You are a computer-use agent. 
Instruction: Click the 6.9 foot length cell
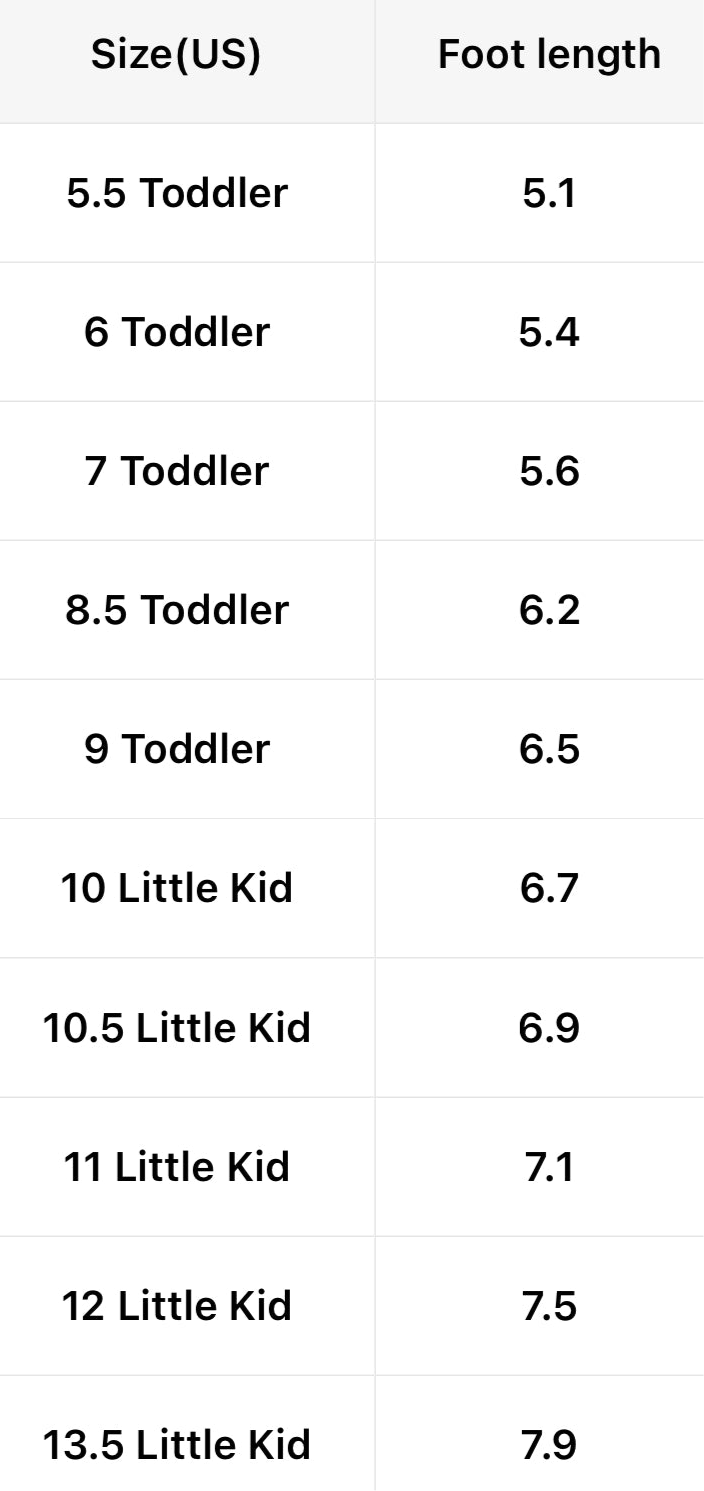pos(549,1028)
